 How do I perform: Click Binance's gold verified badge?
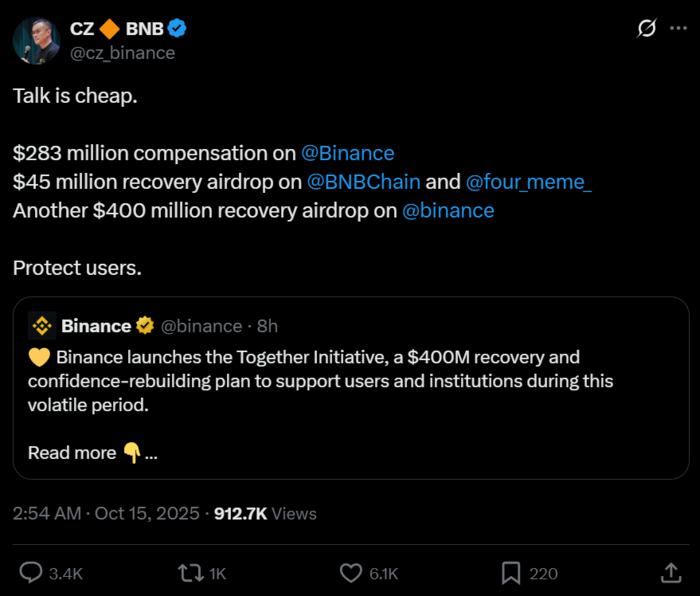145,326
